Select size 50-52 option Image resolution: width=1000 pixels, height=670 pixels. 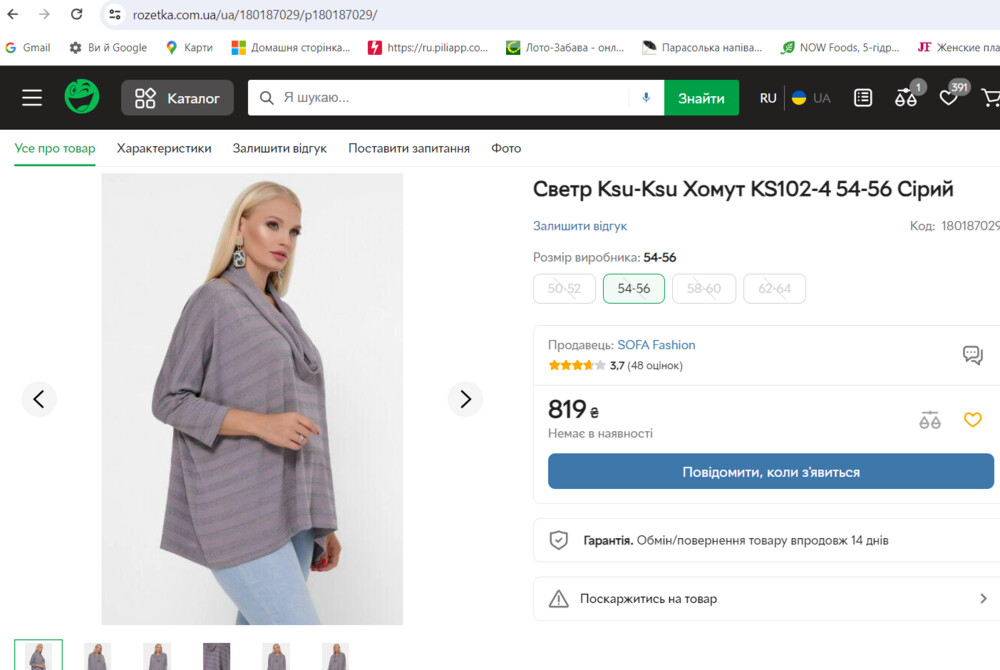click(564, 289)
